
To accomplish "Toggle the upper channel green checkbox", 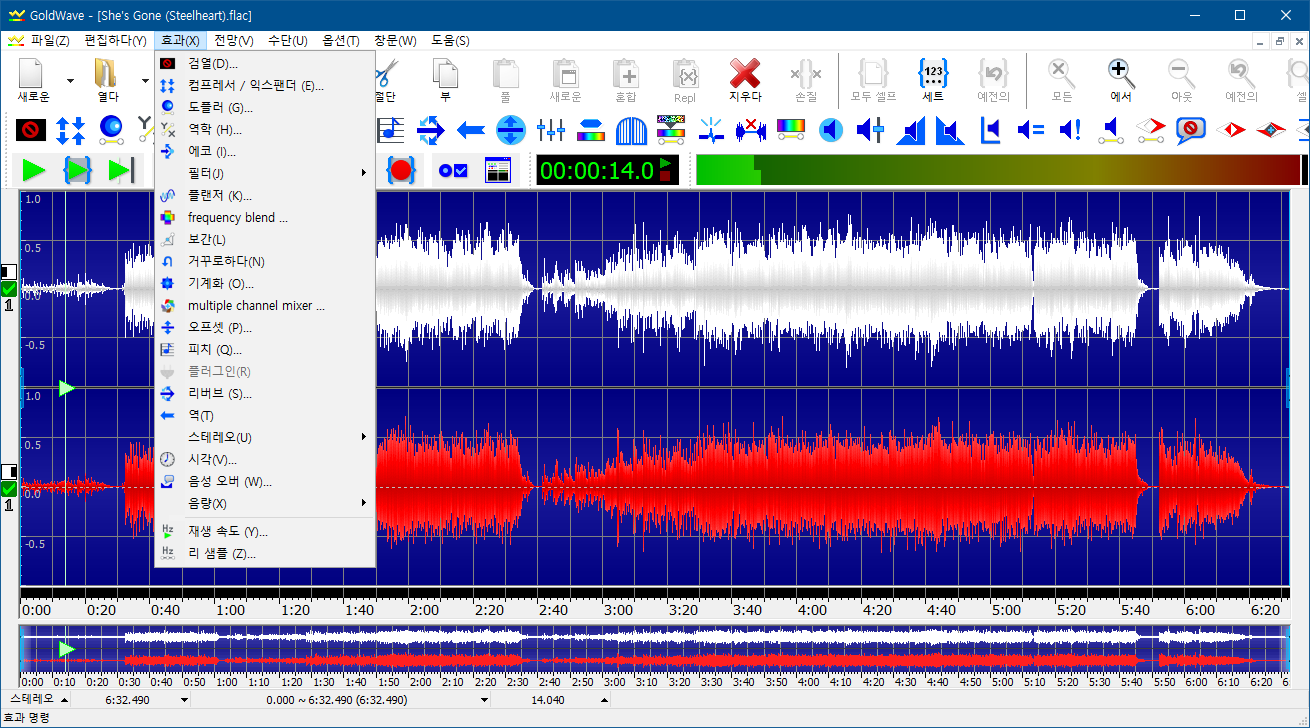I will tap(10, 289).
